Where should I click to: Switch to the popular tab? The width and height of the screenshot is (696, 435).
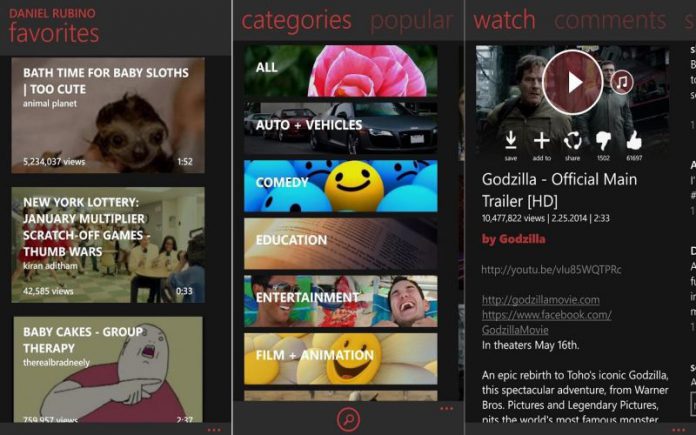[x=411, y=21]
